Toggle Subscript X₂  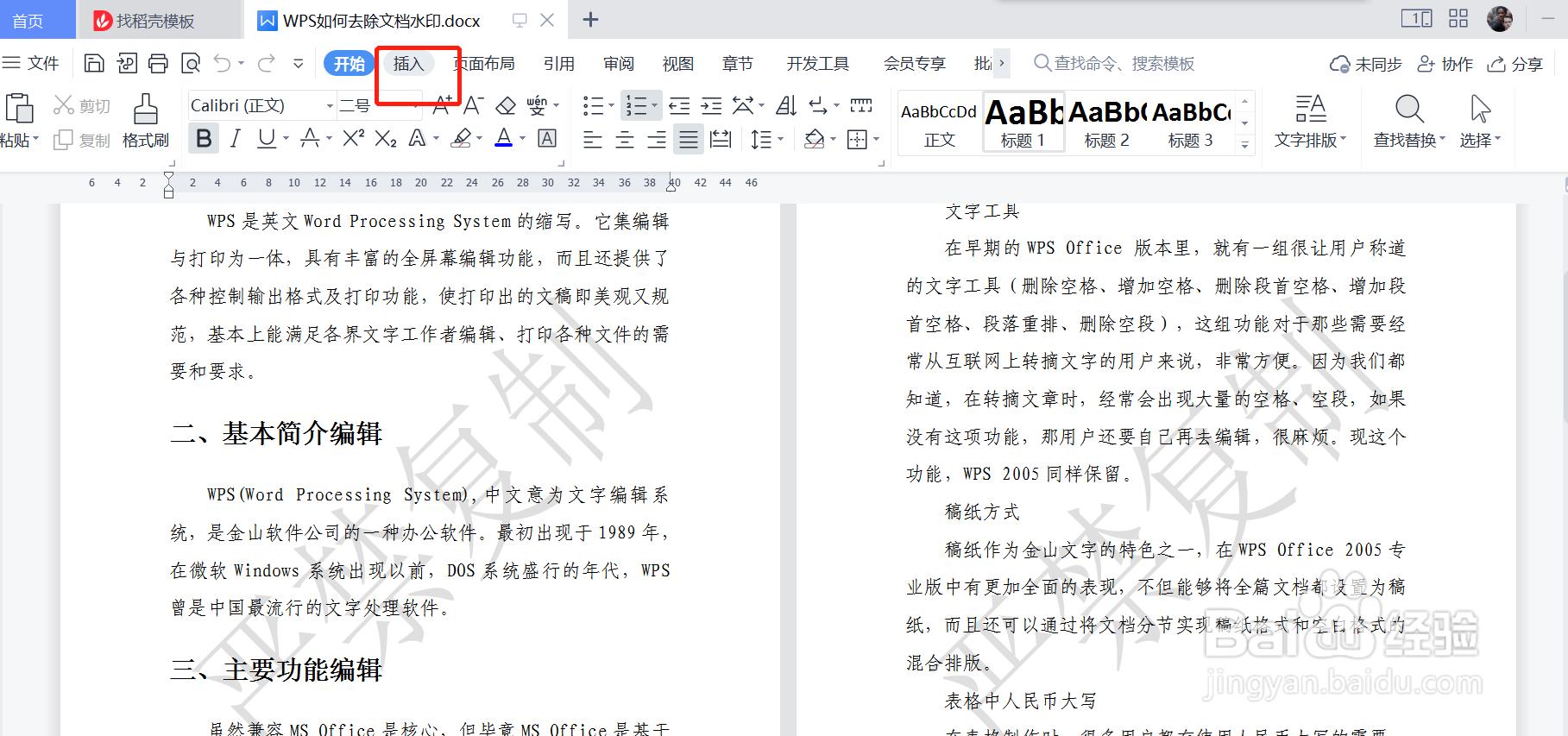[386, 138]
